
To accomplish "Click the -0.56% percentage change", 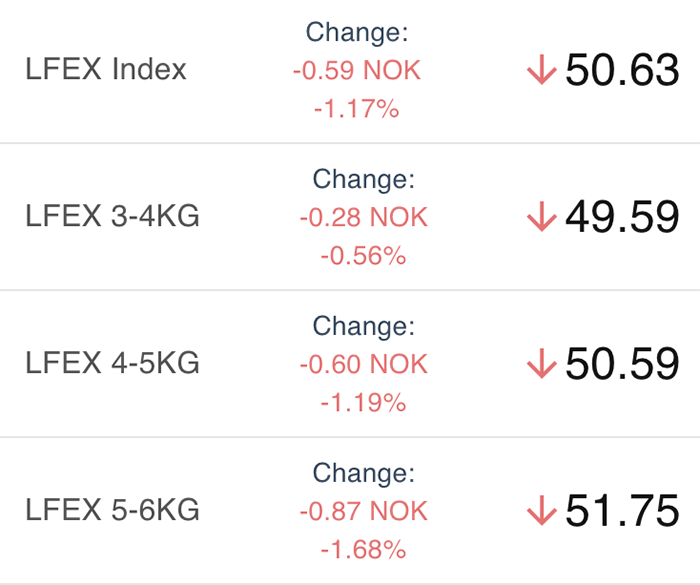I will [x=363, y=256].
